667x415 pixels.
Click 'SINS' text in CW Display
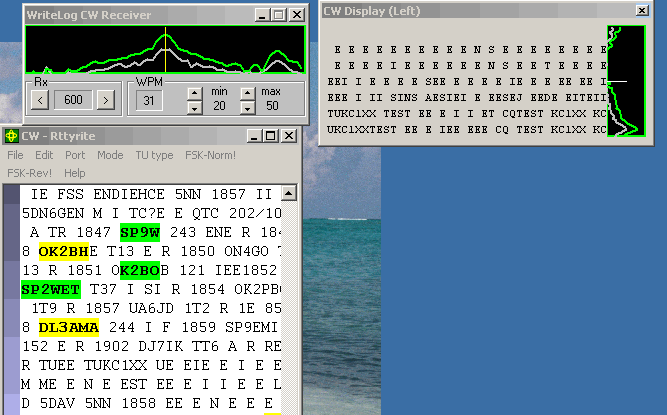(404, 98)
